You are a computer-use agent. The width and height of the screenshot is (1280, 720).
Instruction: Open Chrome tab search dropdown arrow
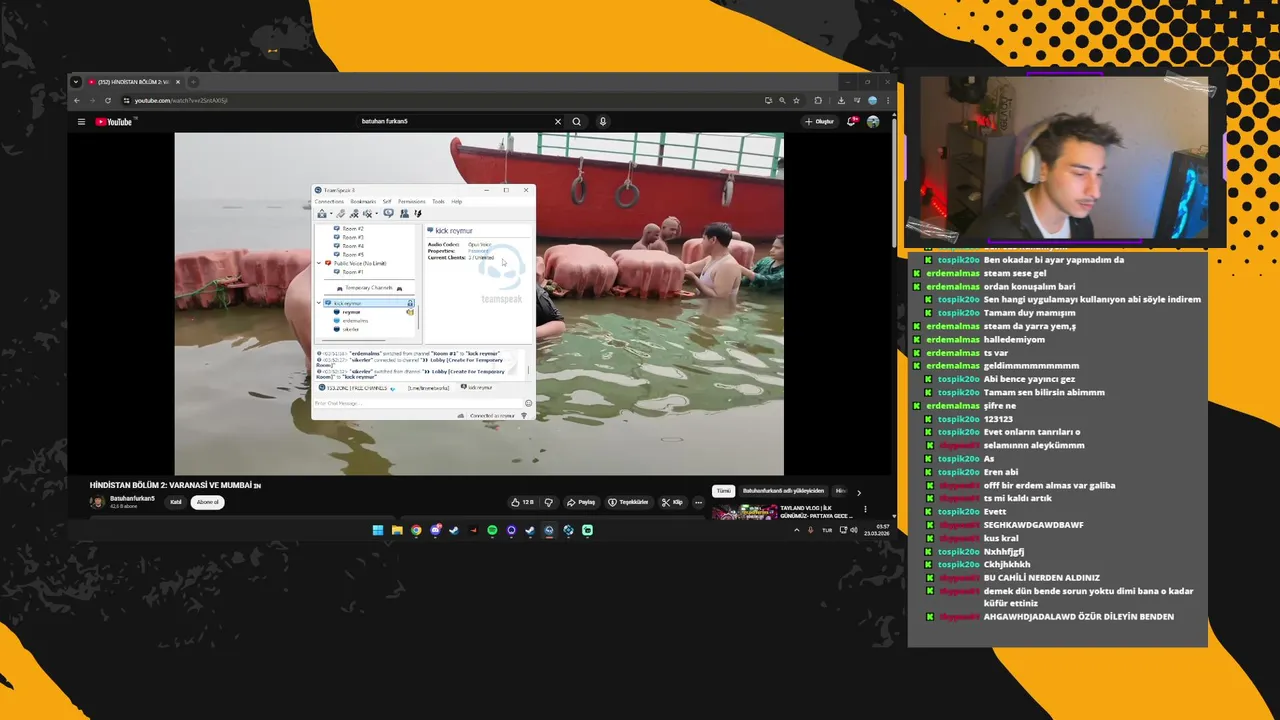coord(76,82)
